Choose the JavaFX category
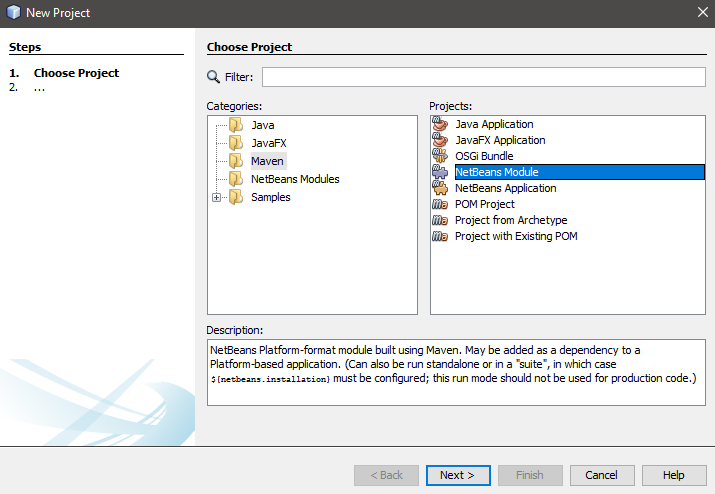This screenshot has height=494, width=715. coord(268,143)
